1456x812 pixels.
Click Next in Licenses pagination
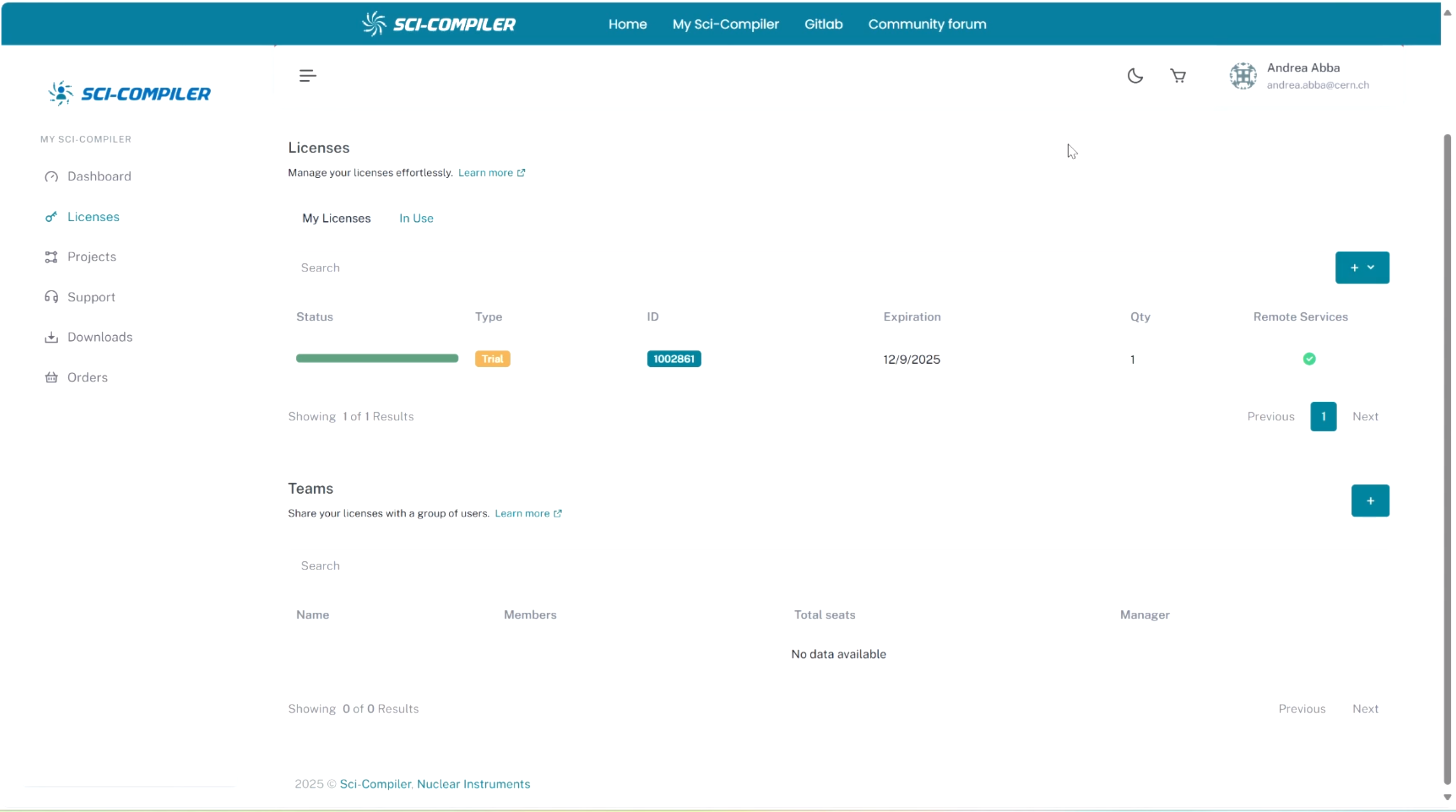click(1365, 416)
